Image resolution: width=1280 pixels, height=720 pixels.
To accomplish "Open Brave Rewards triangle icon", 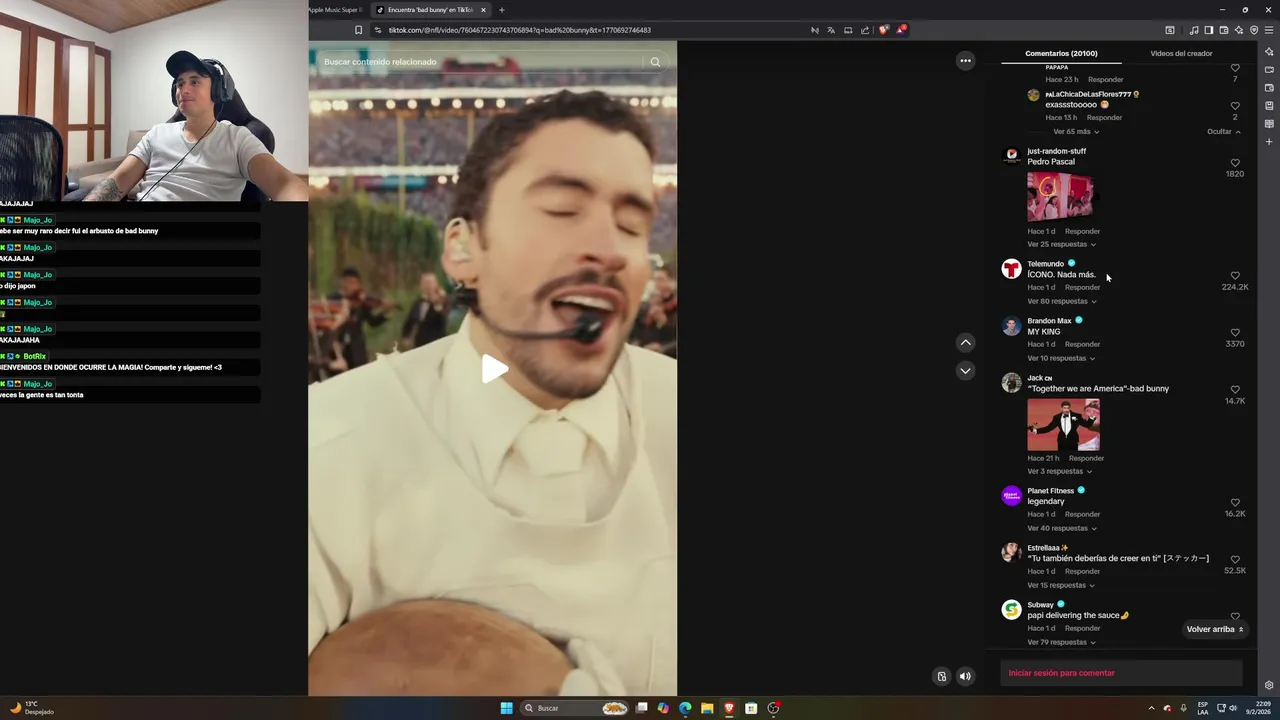I will (x=900, y=30).
